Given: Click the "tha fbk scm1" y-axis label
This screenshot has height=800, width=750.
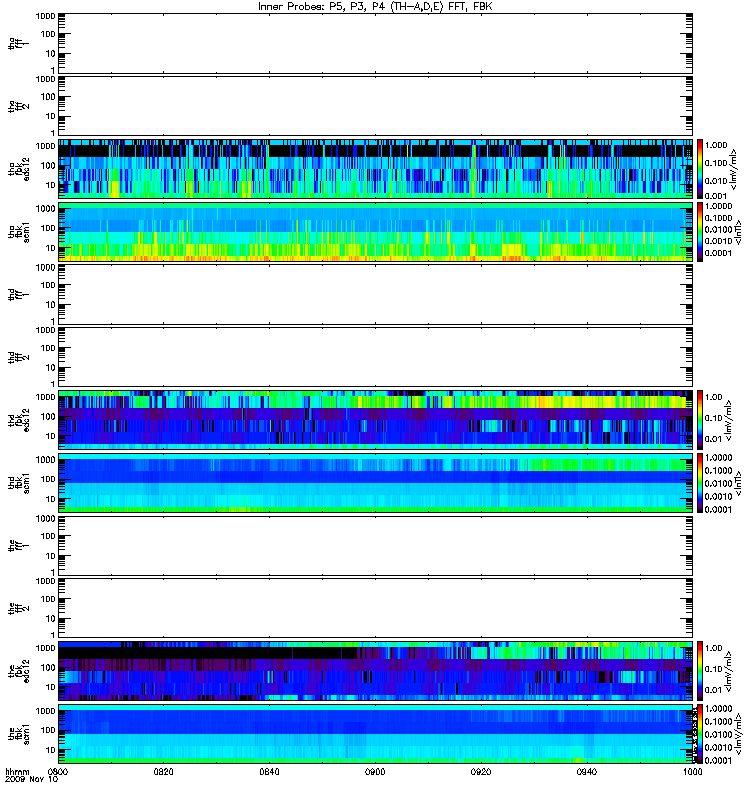Looking at the screenshot, I should click(x=19, y=232).
